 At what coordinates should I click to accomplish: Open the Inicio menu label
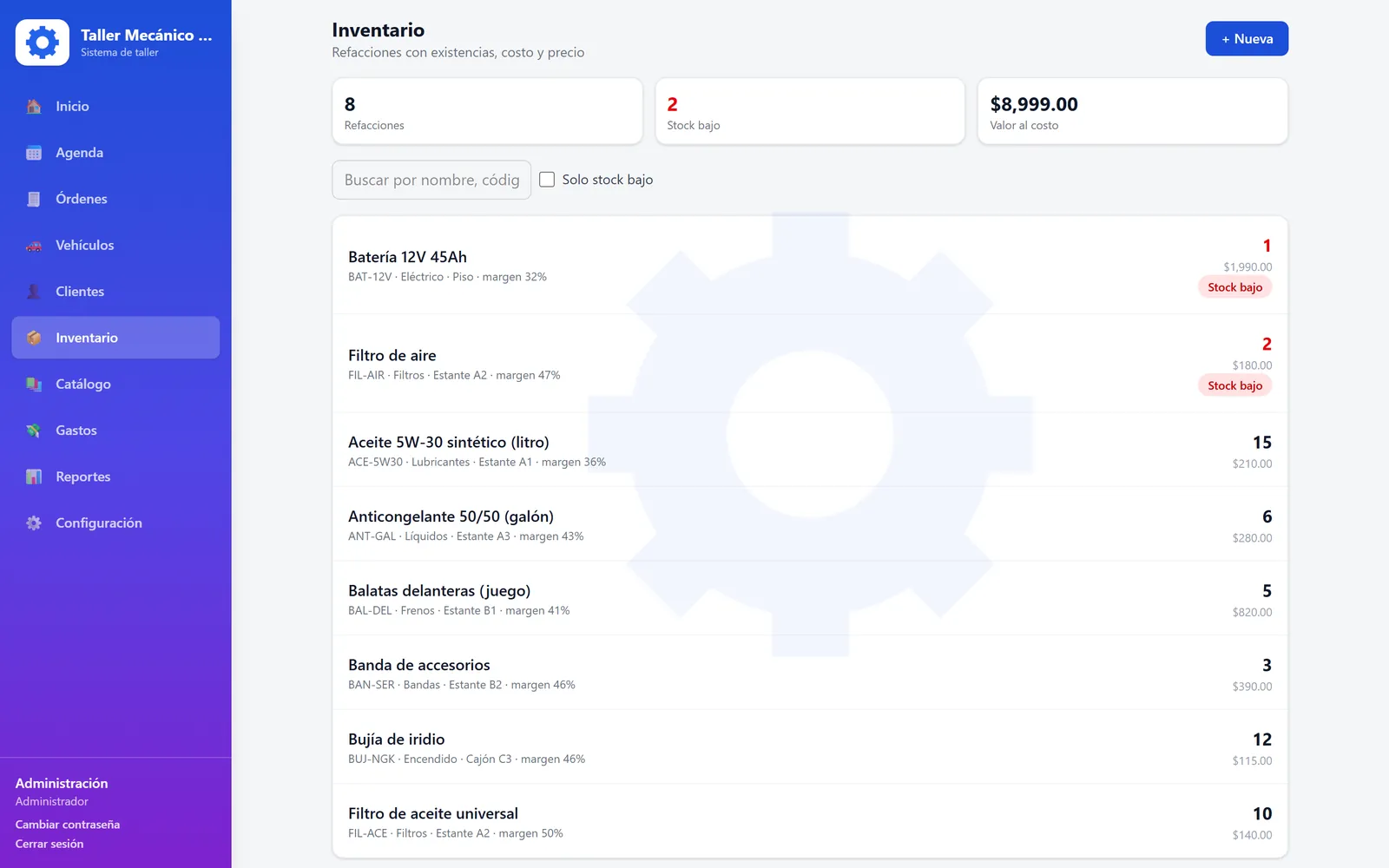pyautogui.click(x=72, y=107)
